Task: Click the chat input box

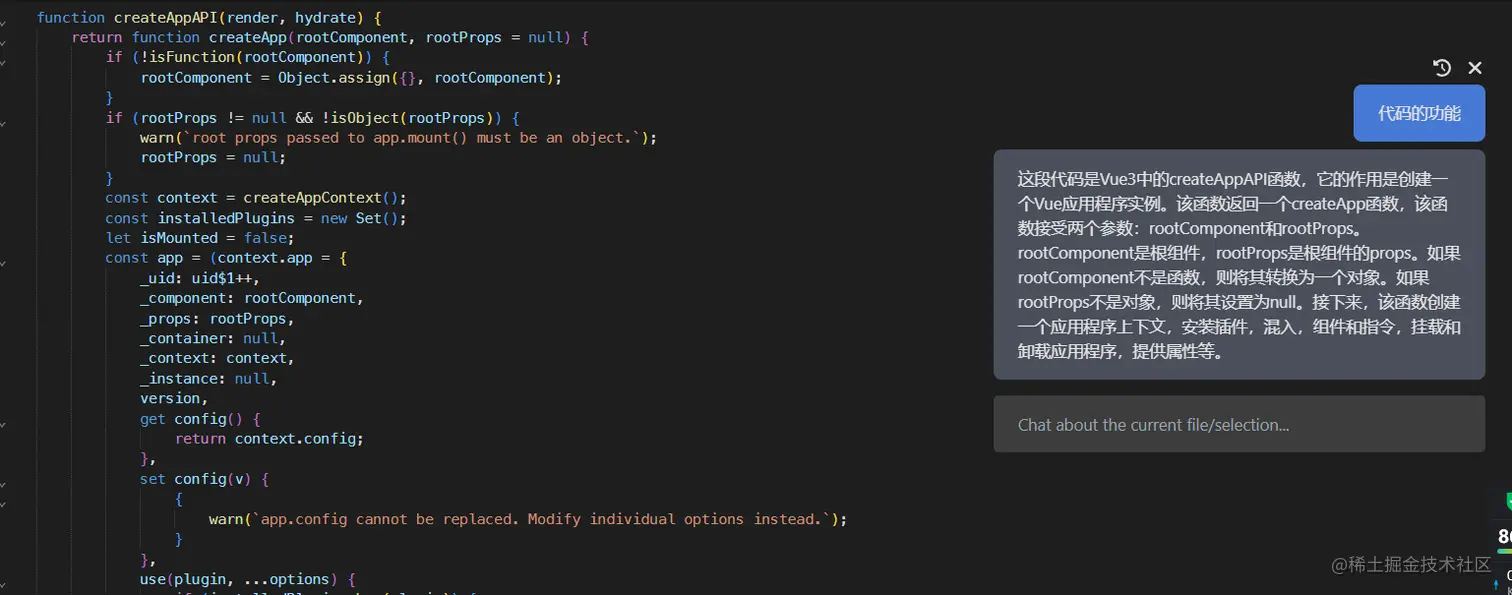Action: tap(1239, 424)
